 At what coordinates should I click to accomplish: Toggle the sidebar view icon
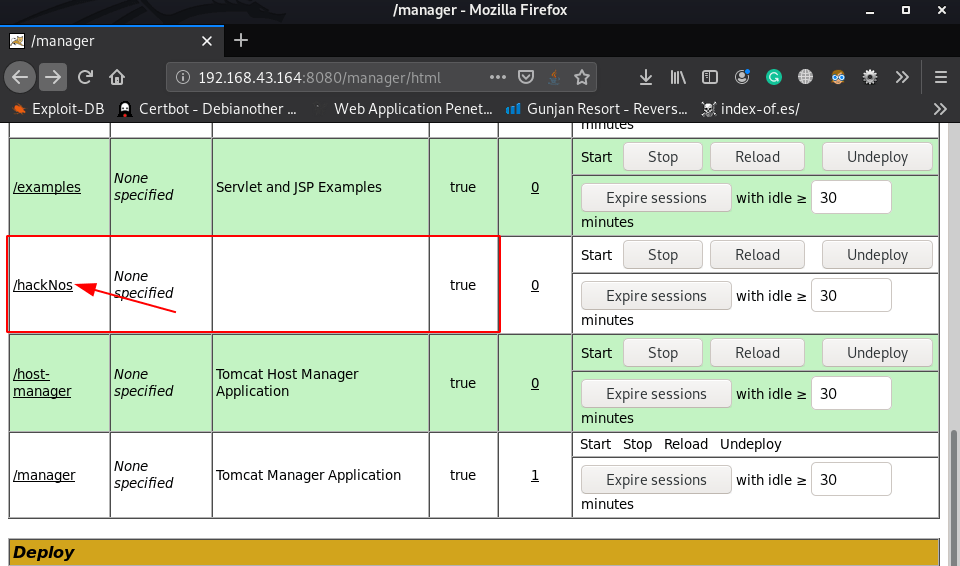pyautogui.click(x=710, y=77)
